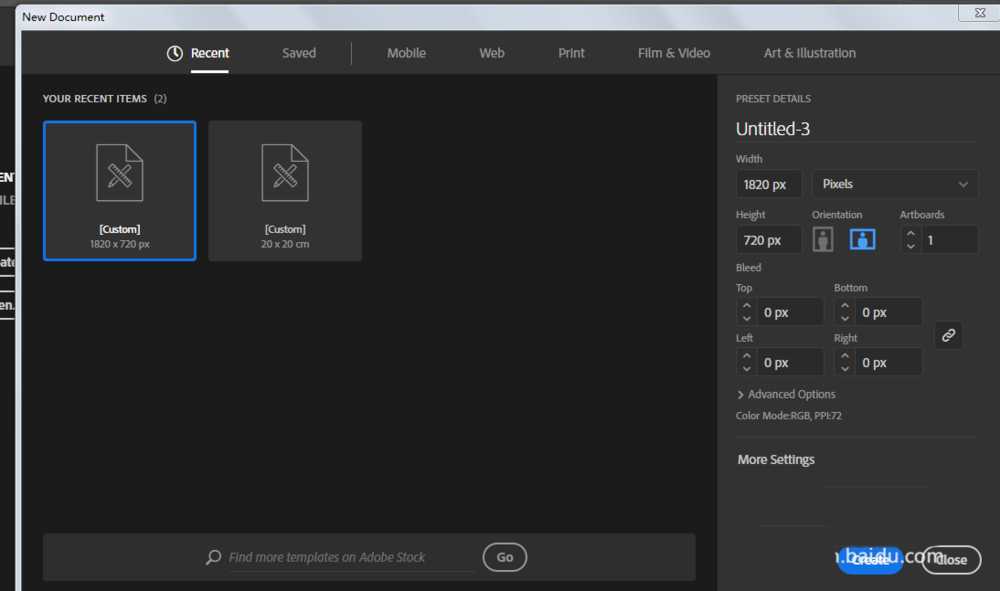Switch to the Mobile tab
Screen dimensions: 1000x591
click(x=406, y=54)
